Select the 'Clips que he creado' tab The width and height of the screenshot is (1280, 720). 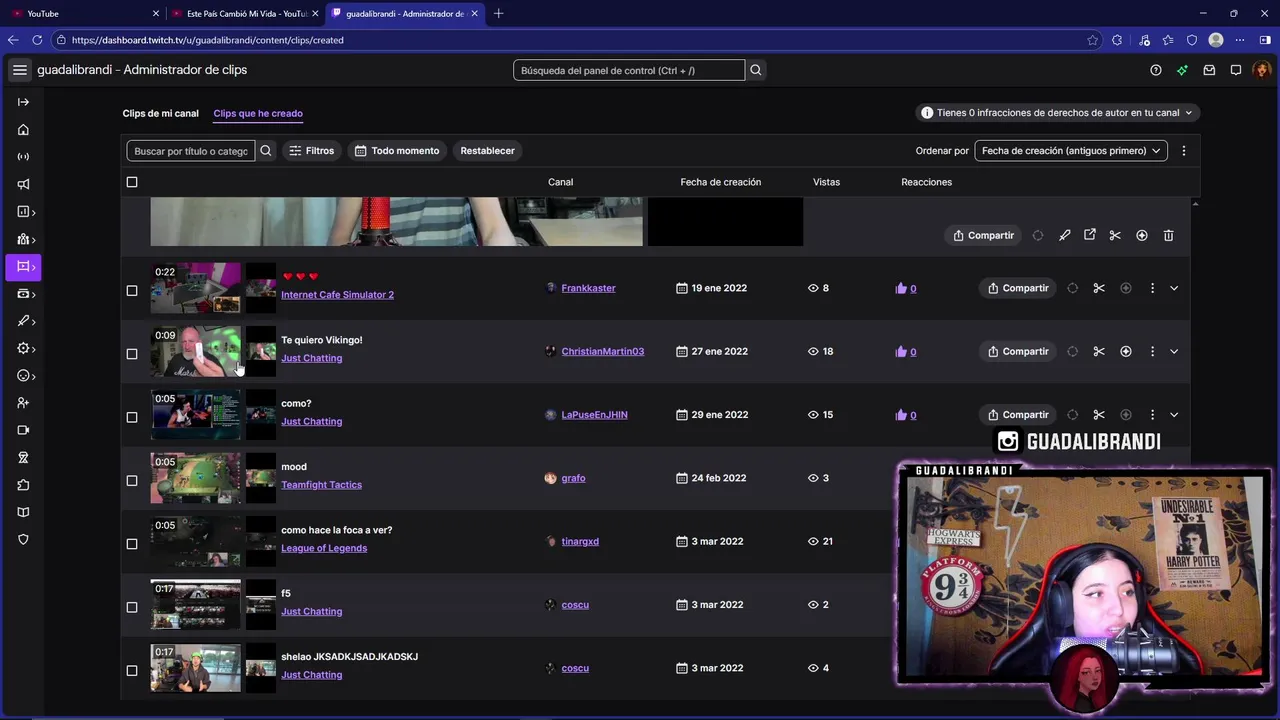point(258,113)
